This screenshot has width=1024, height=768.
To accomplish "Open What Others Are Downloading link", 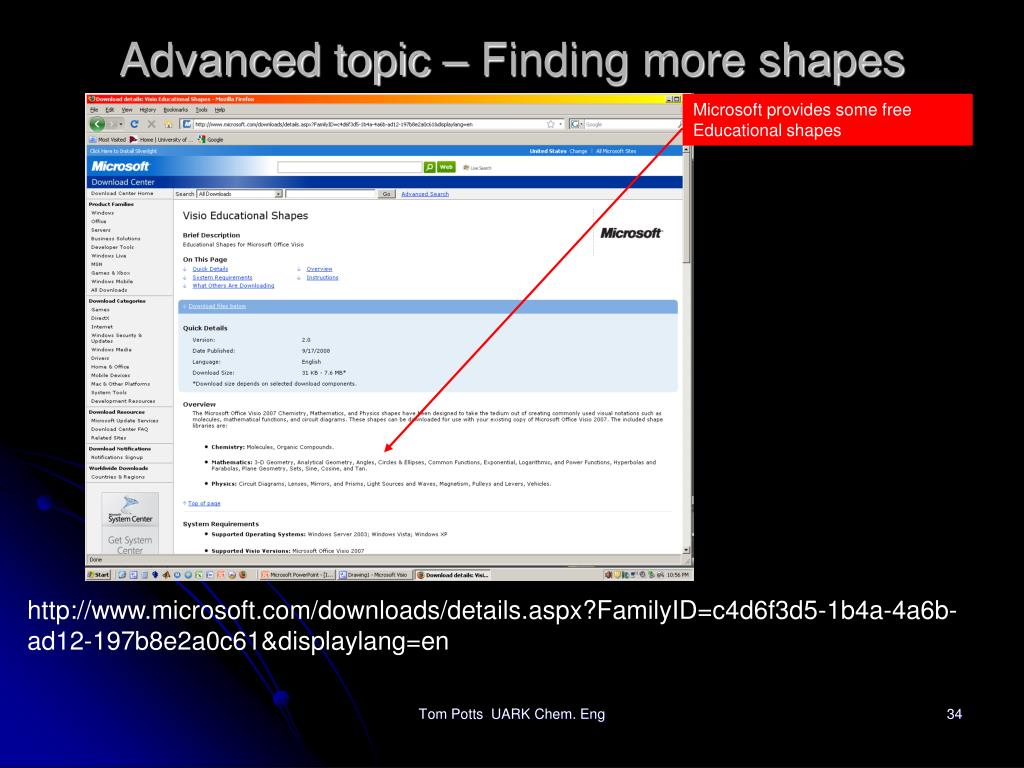I will pyautogui.click(x=233, y=285).
